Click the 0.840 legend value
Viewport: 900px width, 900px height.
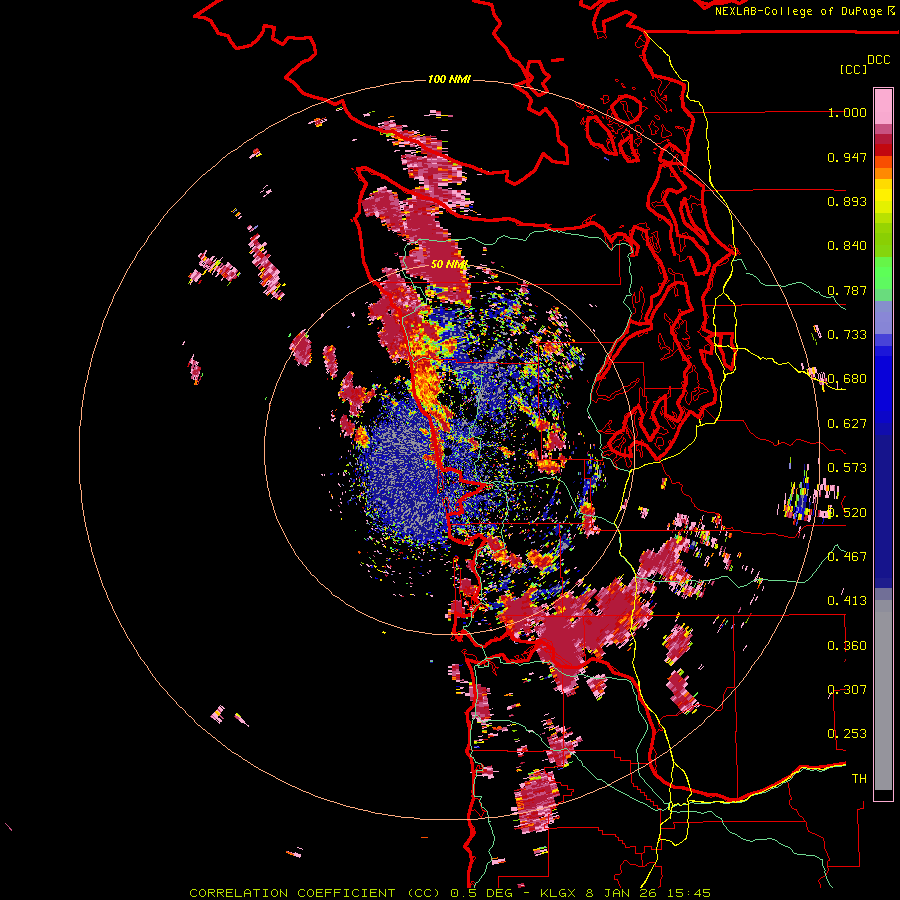tap(847, 246)
